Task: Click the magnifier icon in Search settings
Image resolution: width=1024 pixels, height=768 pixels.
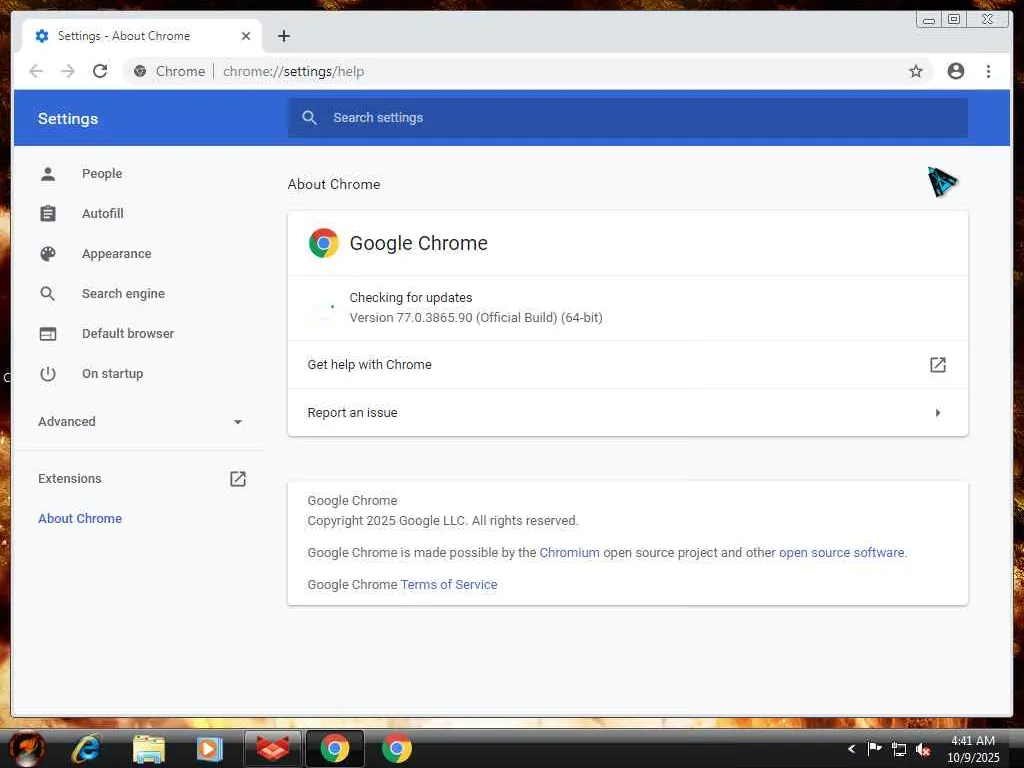Action: point(310,118)
